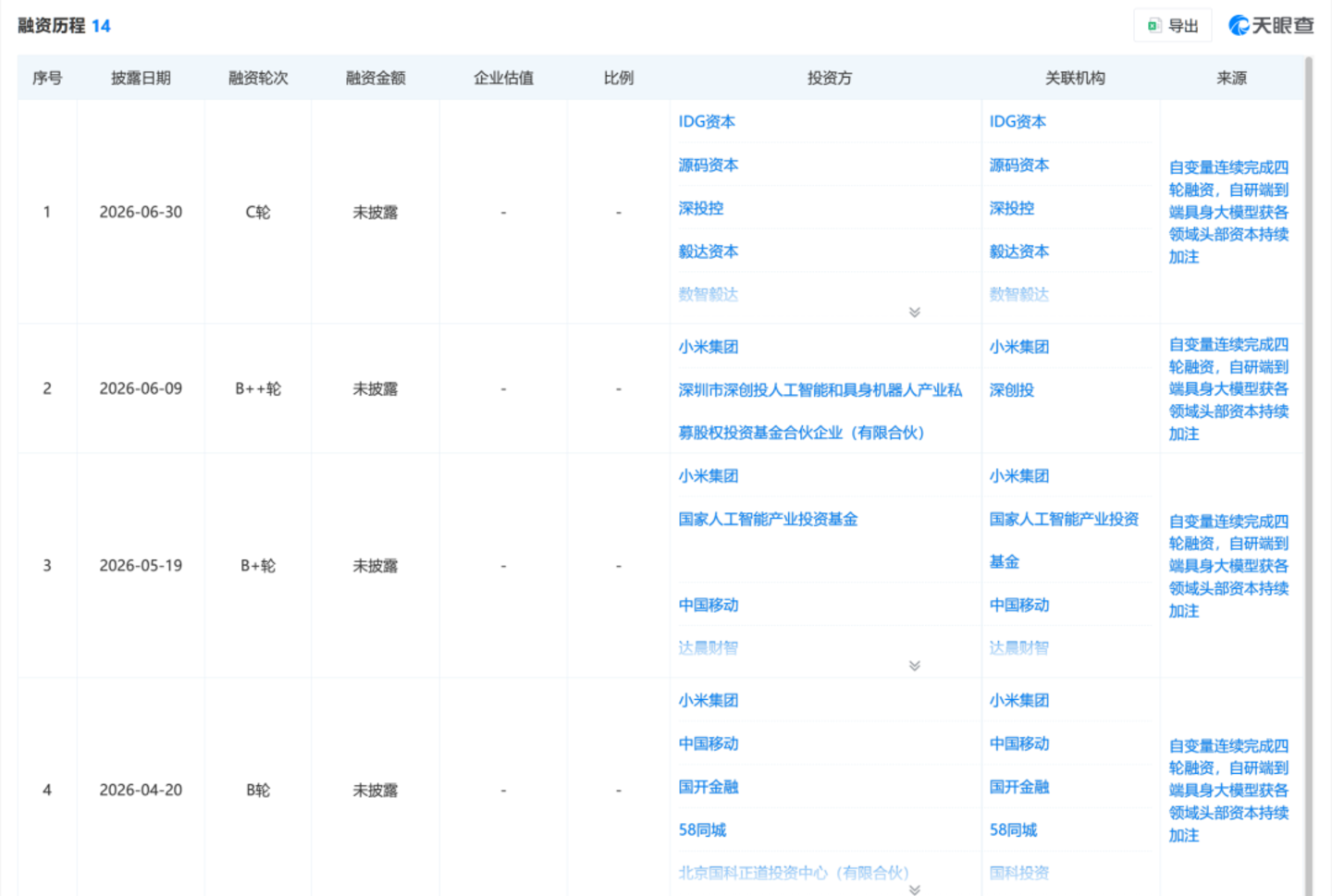Open 毅达资本 in 关联机构 column
Screen dimensions: 1332x896
[x=1019, y=252]
